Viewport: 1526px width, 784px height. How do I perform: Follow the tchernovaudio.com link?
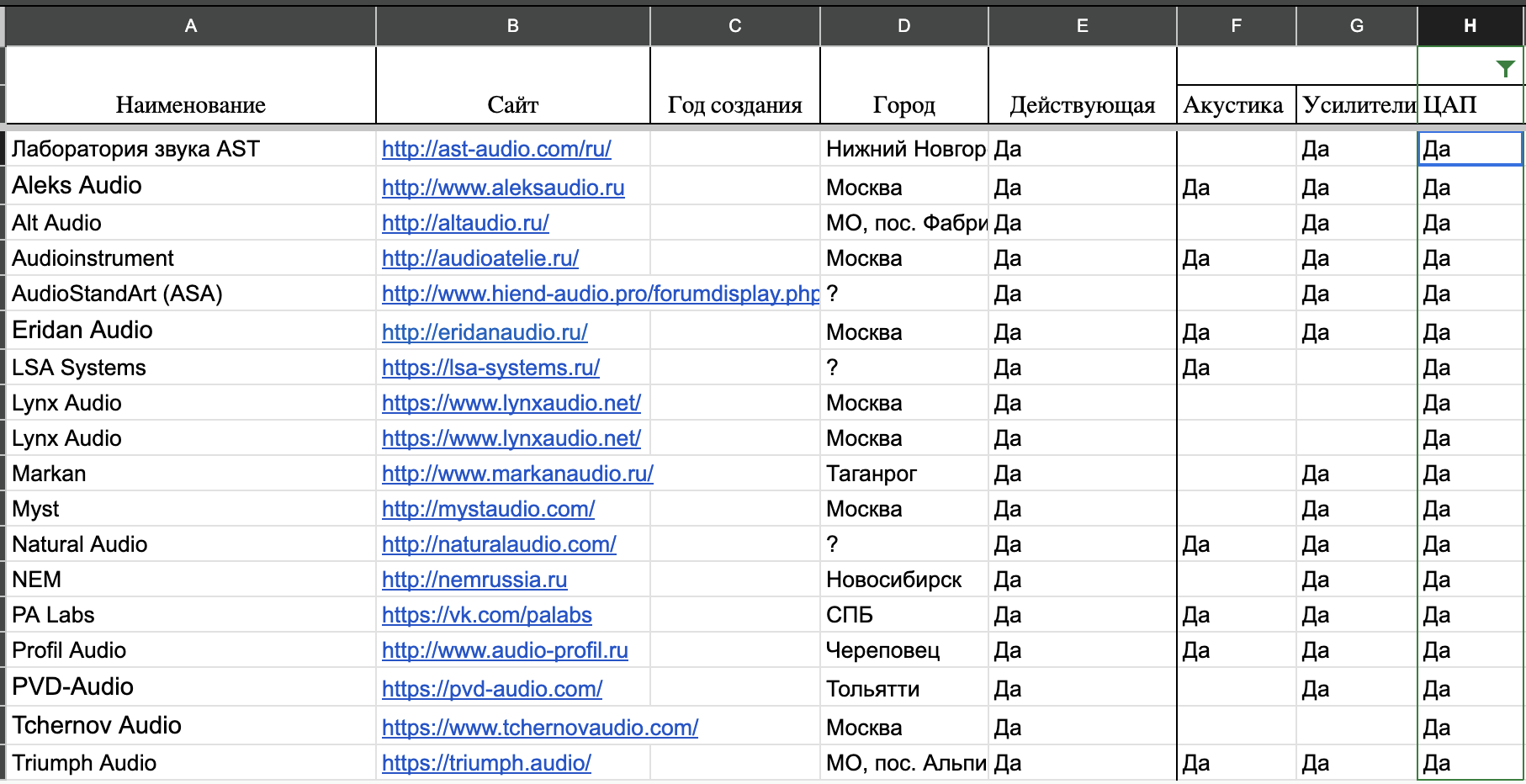540,728
